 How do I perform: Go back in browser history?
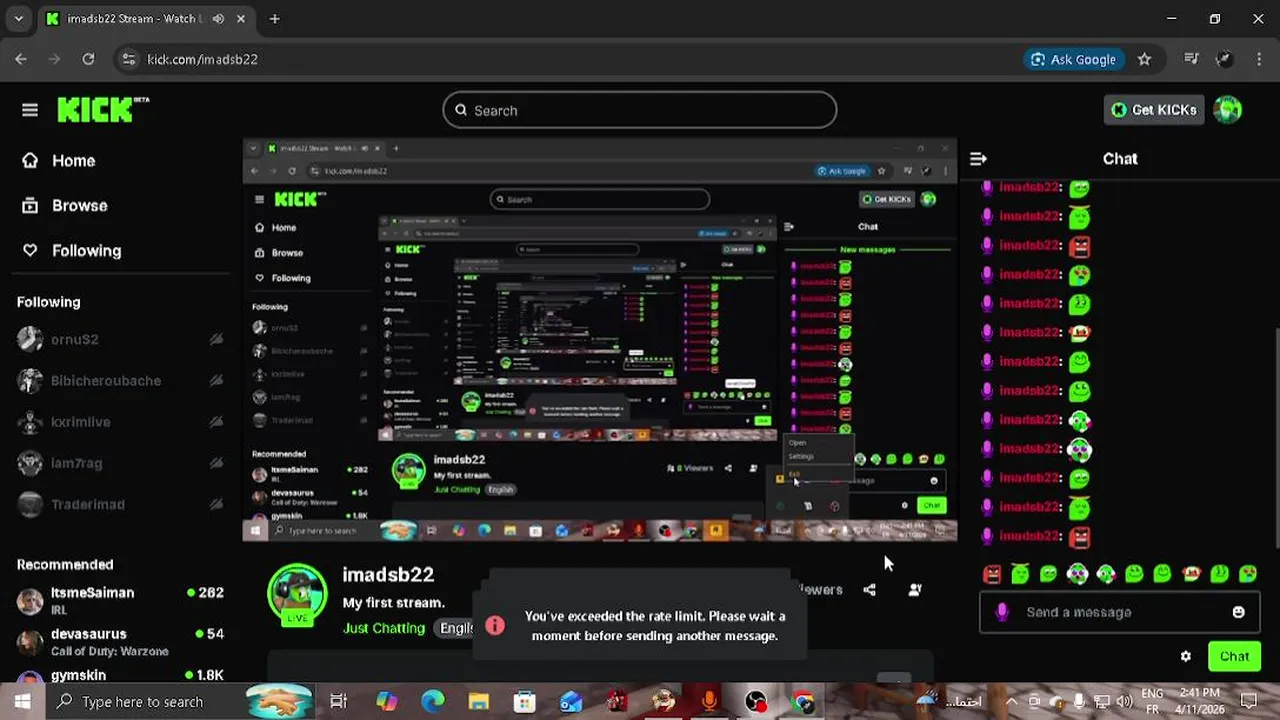(21, 59)
